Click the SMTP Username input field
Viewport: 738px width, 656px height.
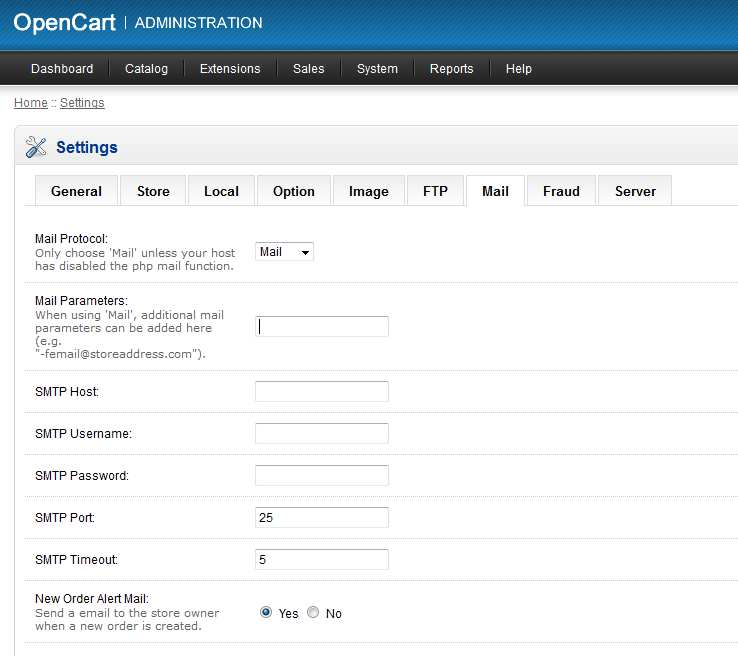[x=322, y=433]
